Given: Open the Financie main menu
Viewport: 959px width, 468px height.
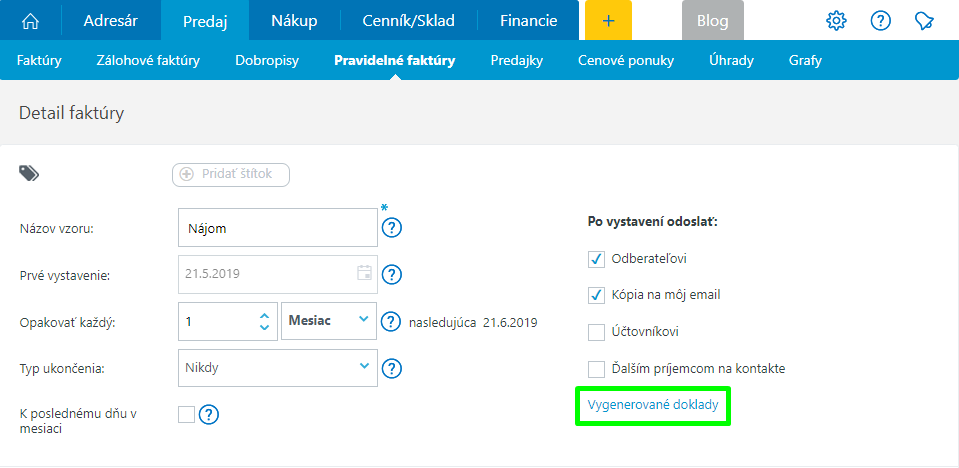Looking at the screenshot, I should [528, 21].
